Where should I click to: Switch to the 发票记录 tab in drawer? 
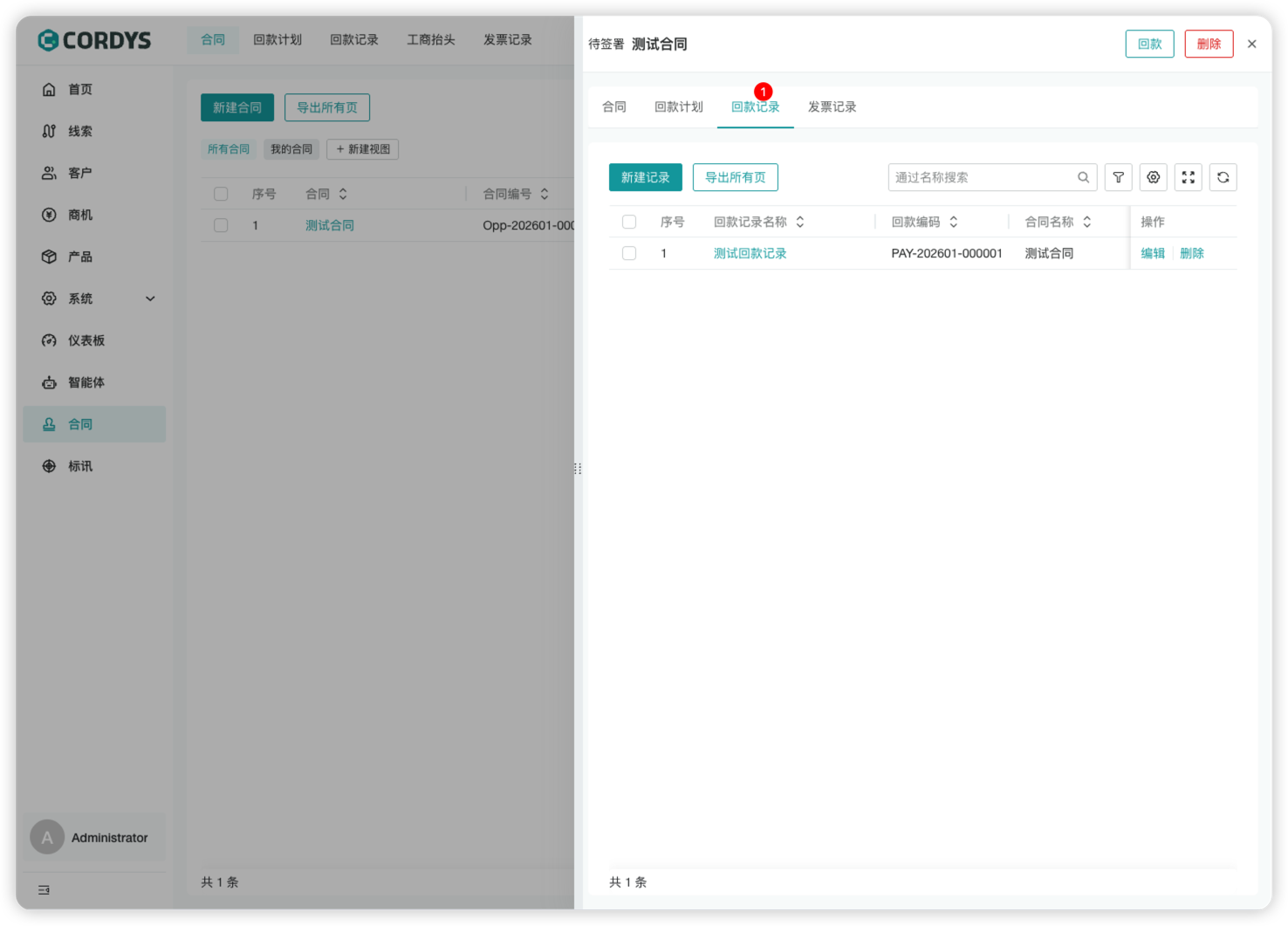[x=832, y=106]
